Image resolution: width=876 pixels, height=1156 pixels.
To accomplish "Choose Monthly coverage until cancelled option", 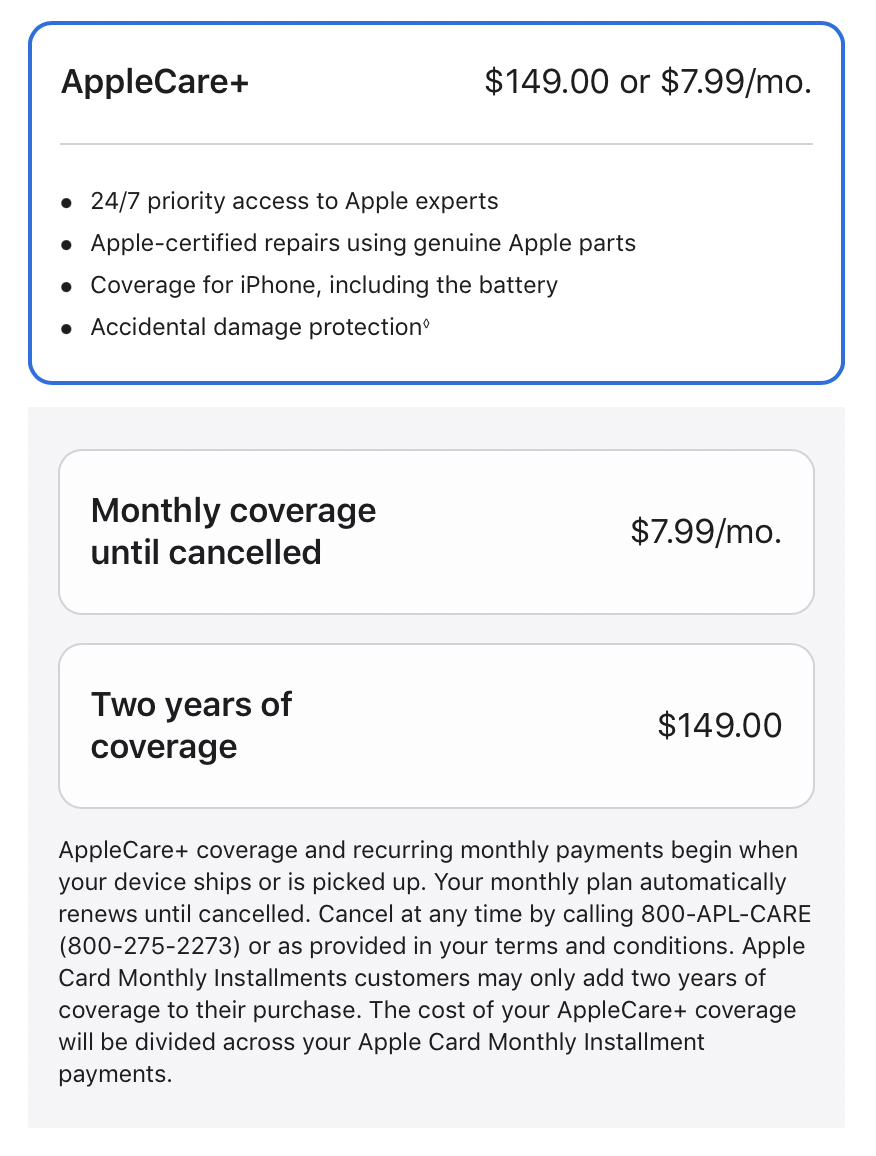I will click(x=436, y=532).
